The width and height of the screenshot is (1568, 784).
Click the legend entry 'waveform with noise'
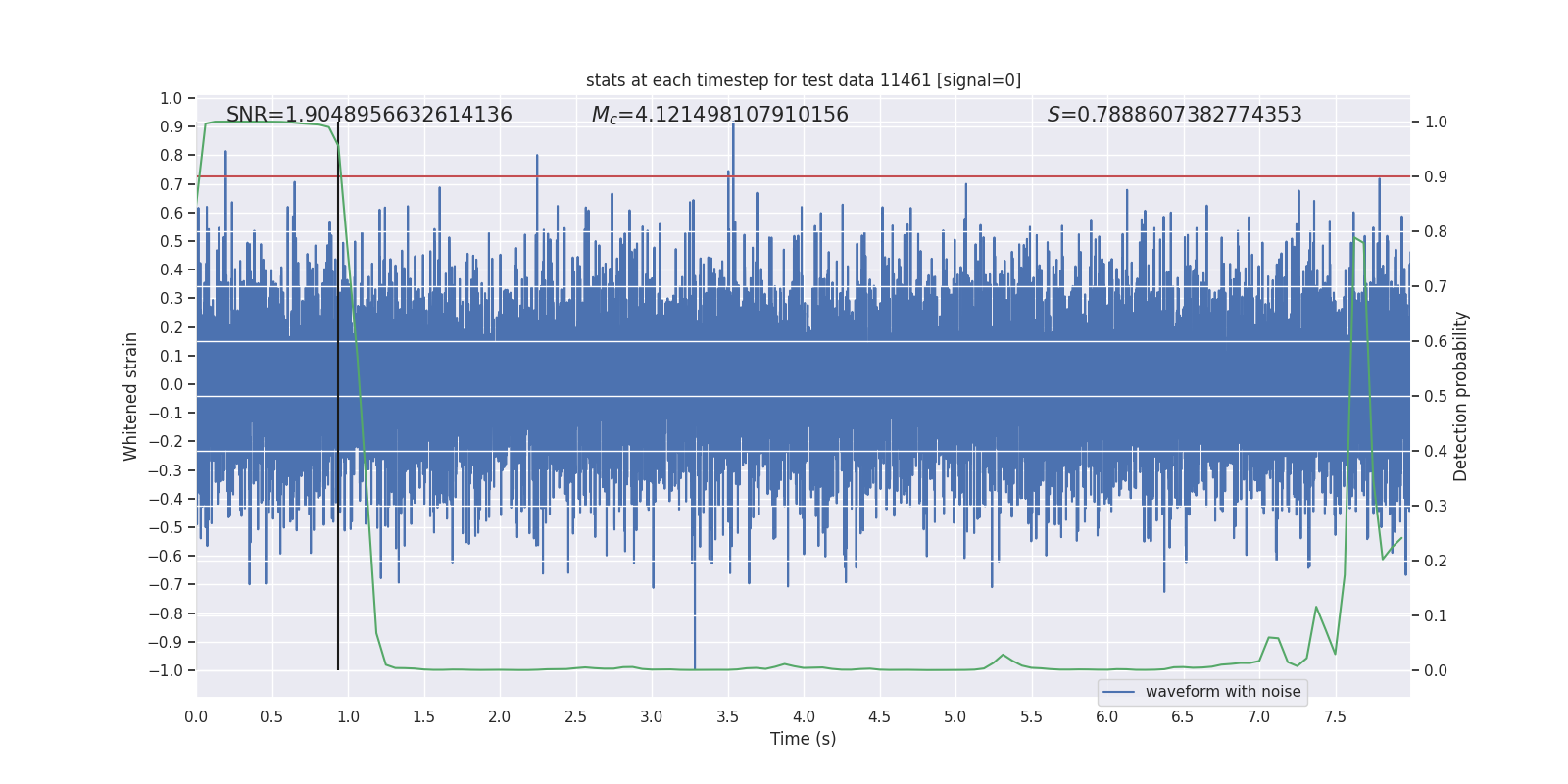click(1223, 692)
